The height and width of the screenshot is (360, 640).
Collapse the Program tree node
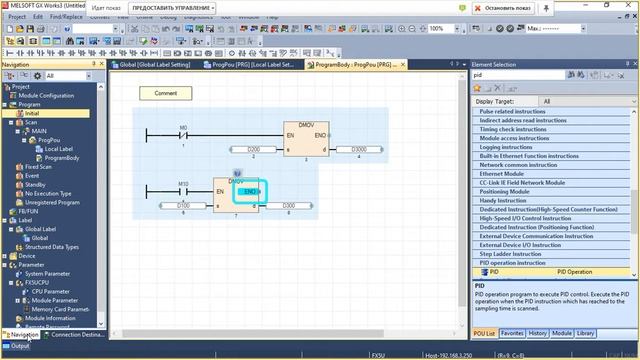point(5,105)
